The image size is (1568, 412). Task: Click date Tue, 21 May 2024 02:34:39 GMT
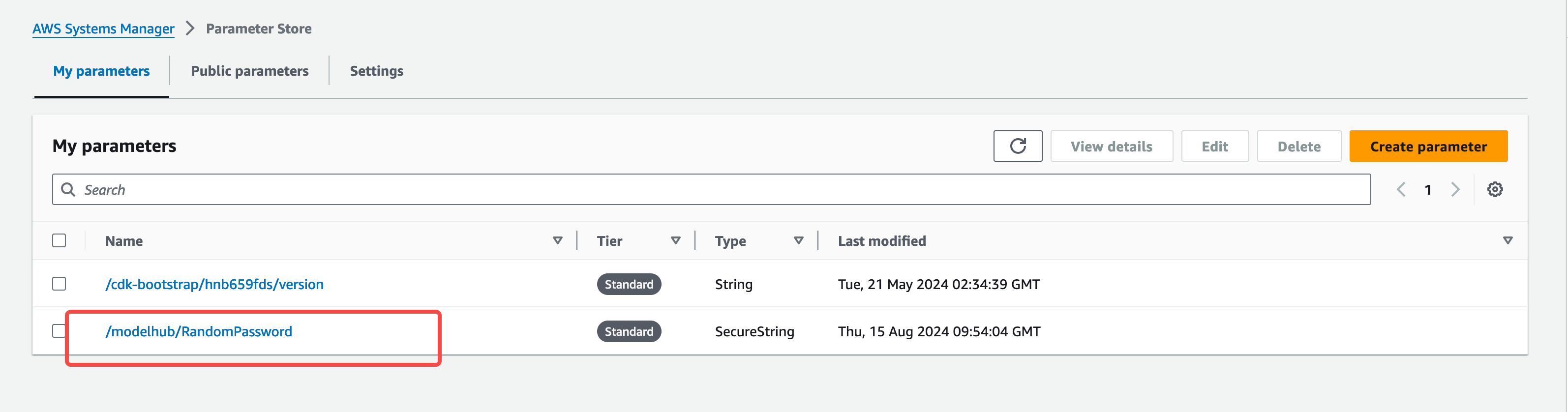(x=938, y=284)
